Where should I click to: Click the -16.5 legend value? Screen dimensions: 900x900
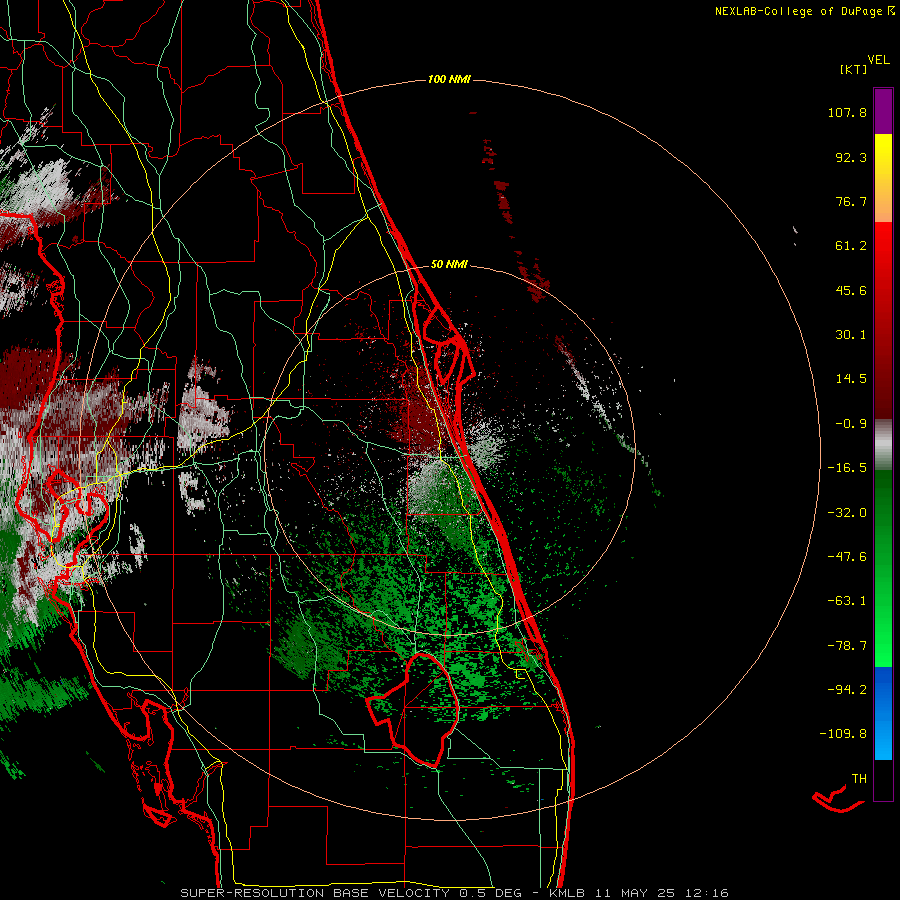(847, 468)
